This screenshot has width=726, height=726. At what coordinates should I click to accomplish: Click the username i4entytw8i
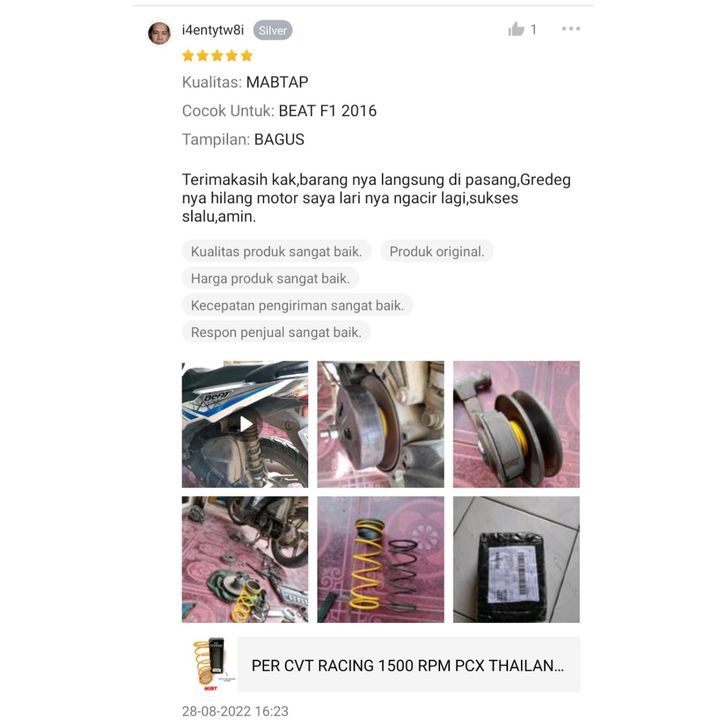(x=213, y=30)
